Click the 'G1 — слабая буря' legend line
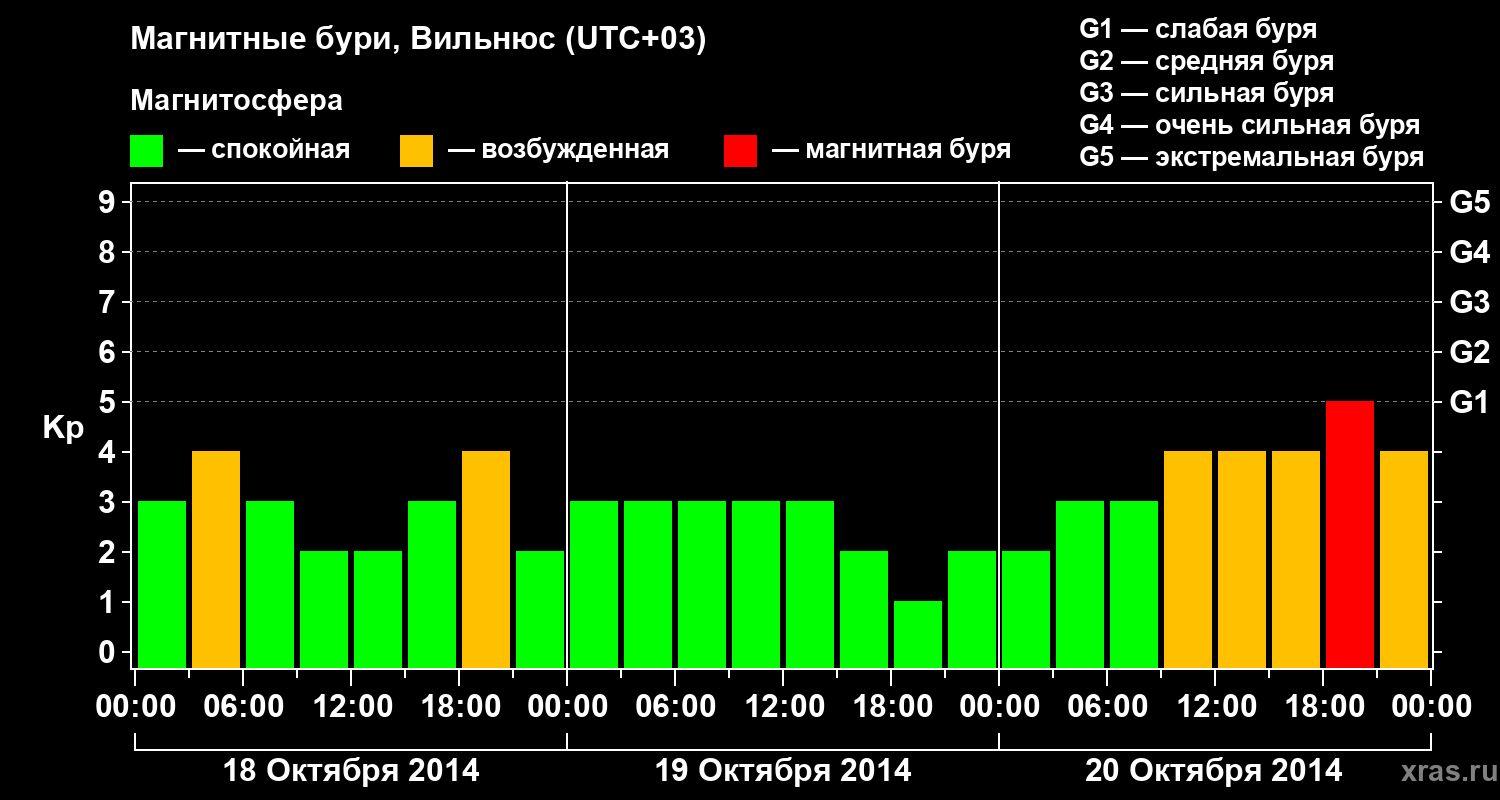Viewport: 1500px width, 800px height. (x=1198, y=29)
